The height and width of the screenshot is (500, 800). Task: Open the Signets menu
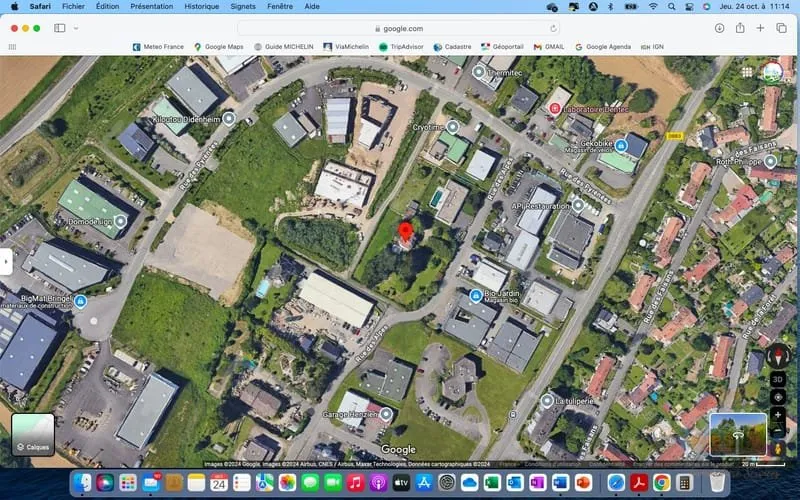coord(243,6)
